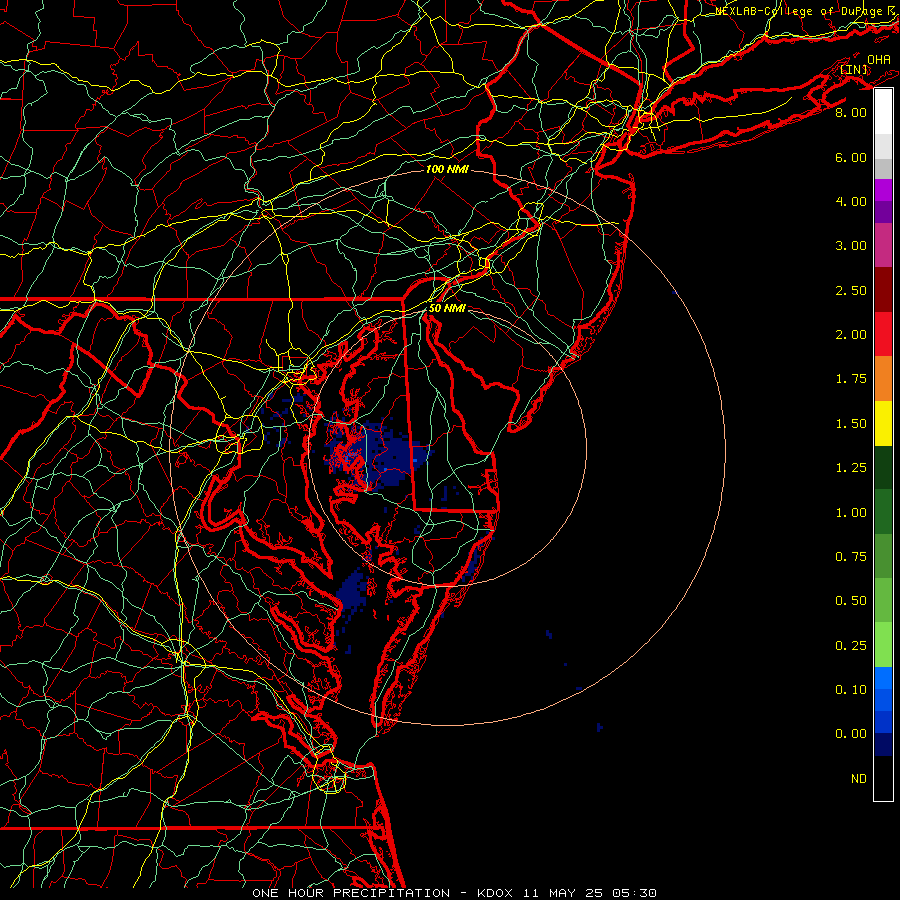Click the 0.10 legend value
The height and width of the screenshot is (900, 900).
tap(851, 690)
